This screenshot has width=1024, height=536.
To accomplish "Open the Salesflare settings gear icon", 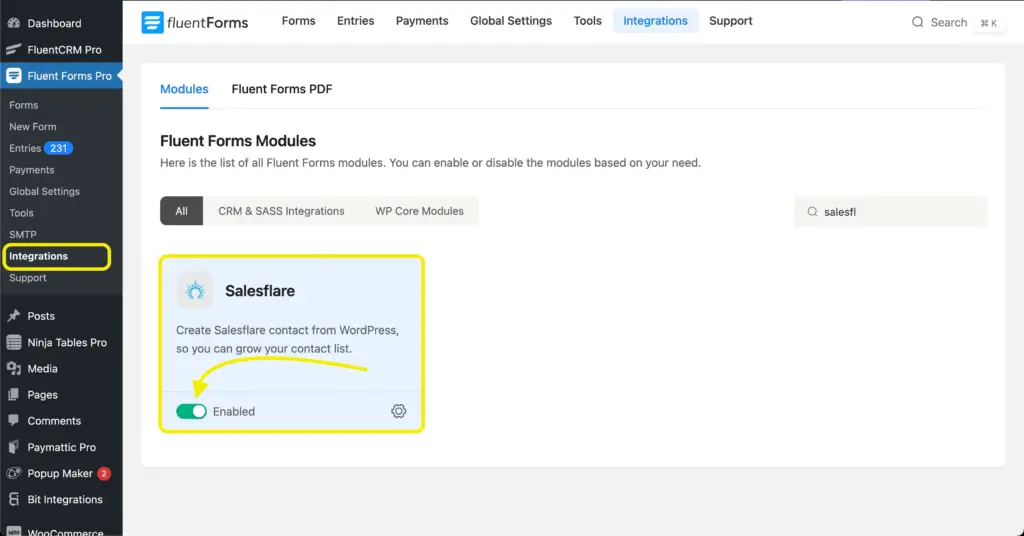I will [398, 411].
